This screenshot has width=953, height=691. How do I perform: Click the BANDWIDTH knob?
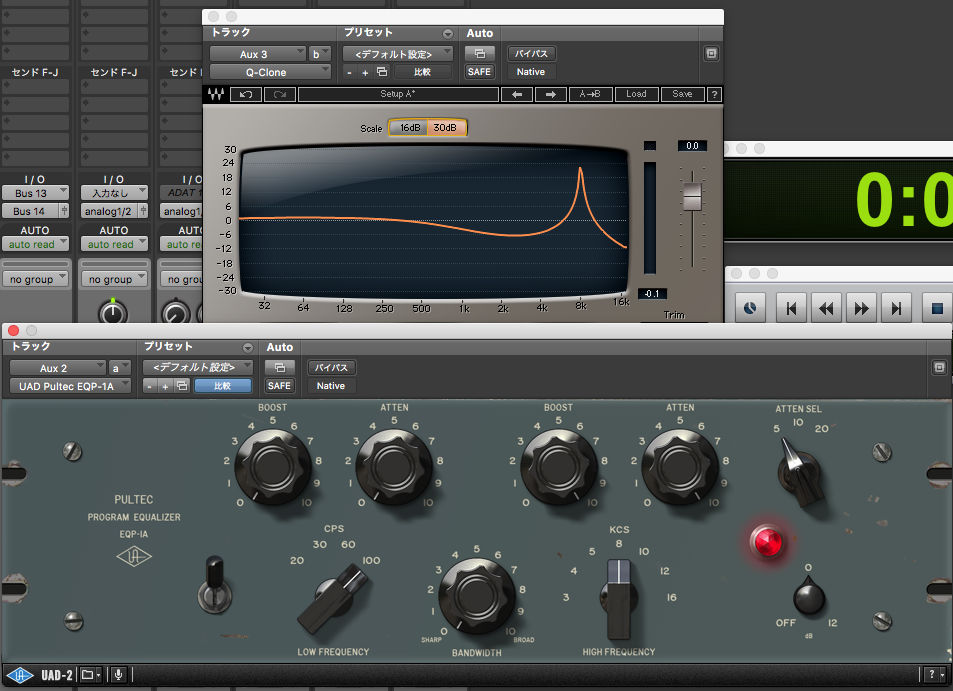pyautogui.click(x=477, y=595)
